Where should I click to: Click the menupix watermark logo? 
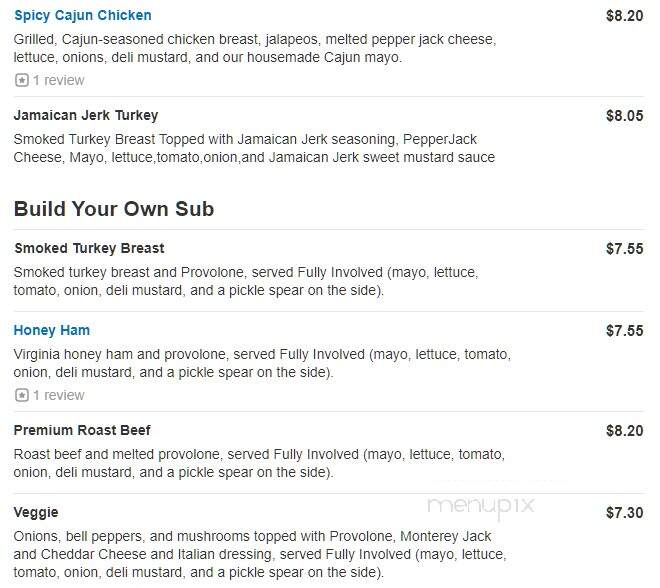[x=481, y=507]
